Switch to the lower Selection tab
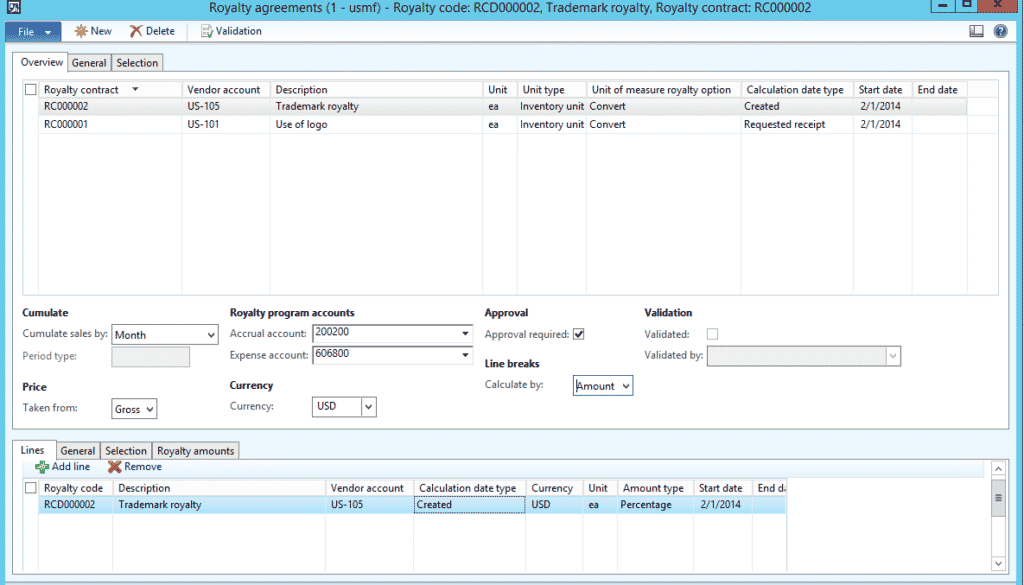This screenshot has height=585, width=1024. (126, 451)
